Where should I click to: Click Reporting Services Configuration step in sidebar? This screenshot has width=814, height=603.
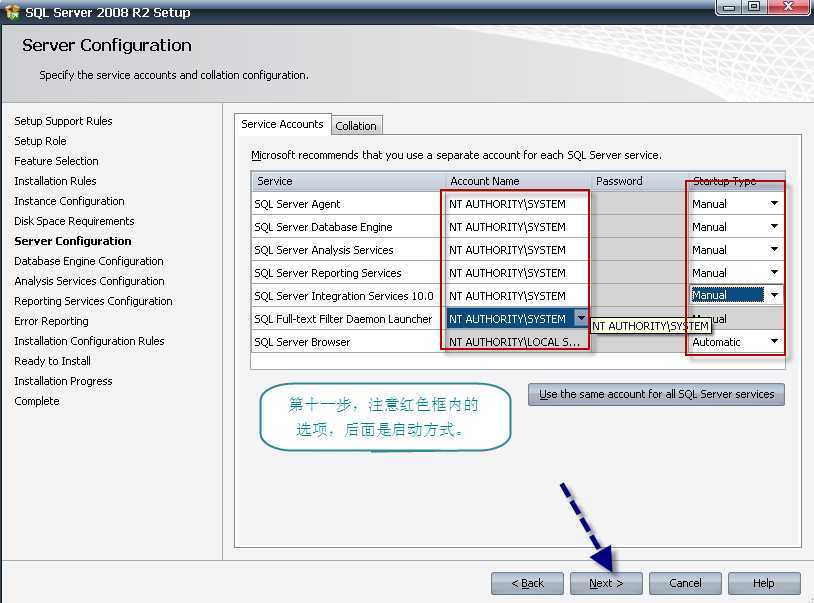pyautogui.click(x=93, y=301)
